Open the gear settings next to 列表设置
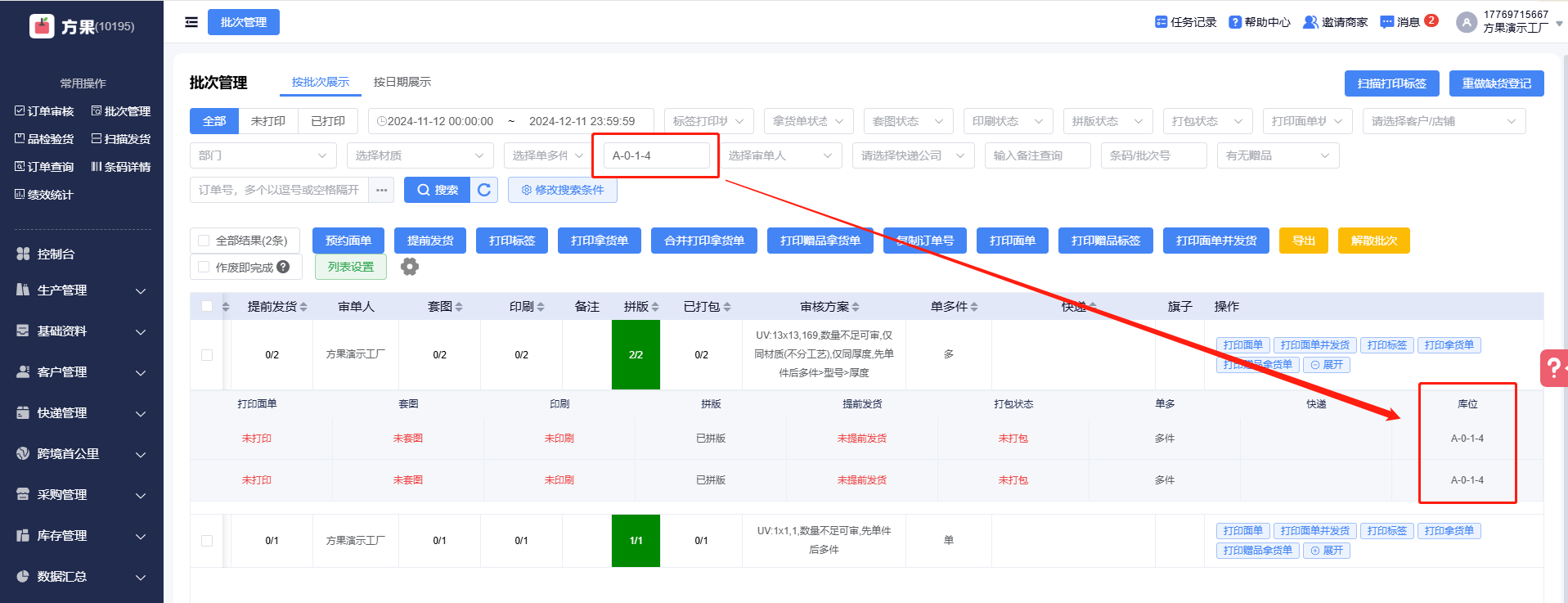 coord(410,267)
